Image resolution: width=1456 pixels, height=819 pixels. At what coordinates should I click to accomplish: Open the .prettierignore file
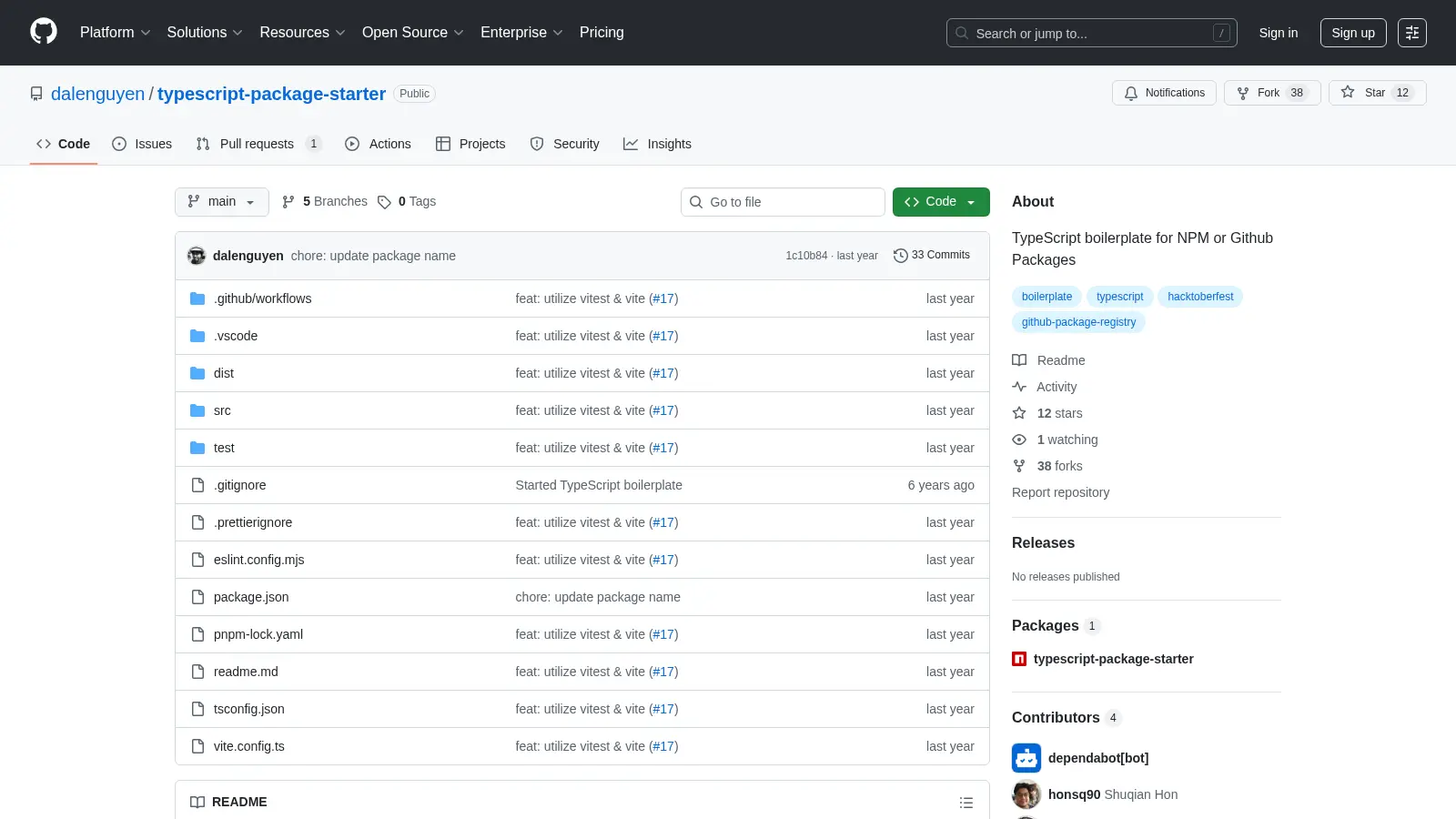coord(253,522)
